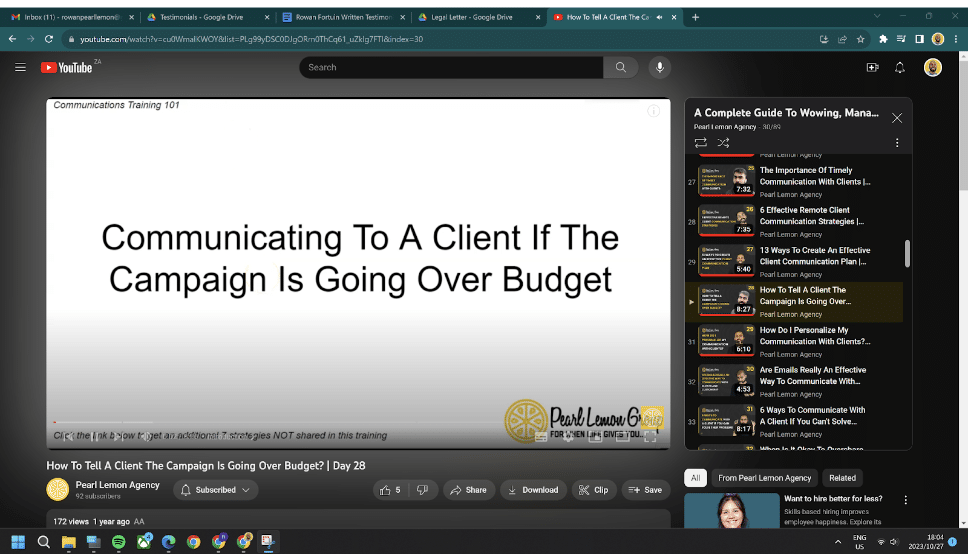Show video info card icon
Viewport: 974px width, 554px height.
[x=653, y=111]
